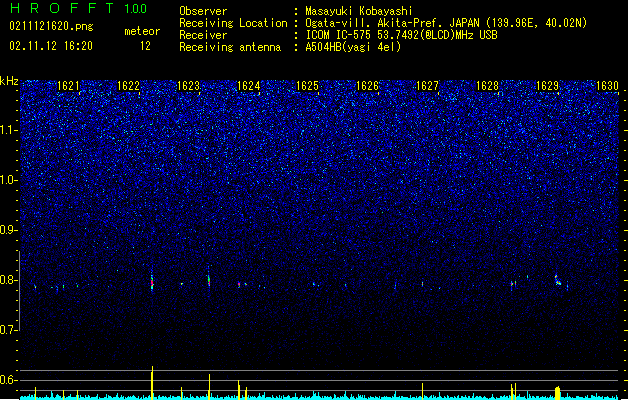Click the observer name Masayuki Kobayashi
629x400 pixels.
pyautogui.click(x=359, y=11)
